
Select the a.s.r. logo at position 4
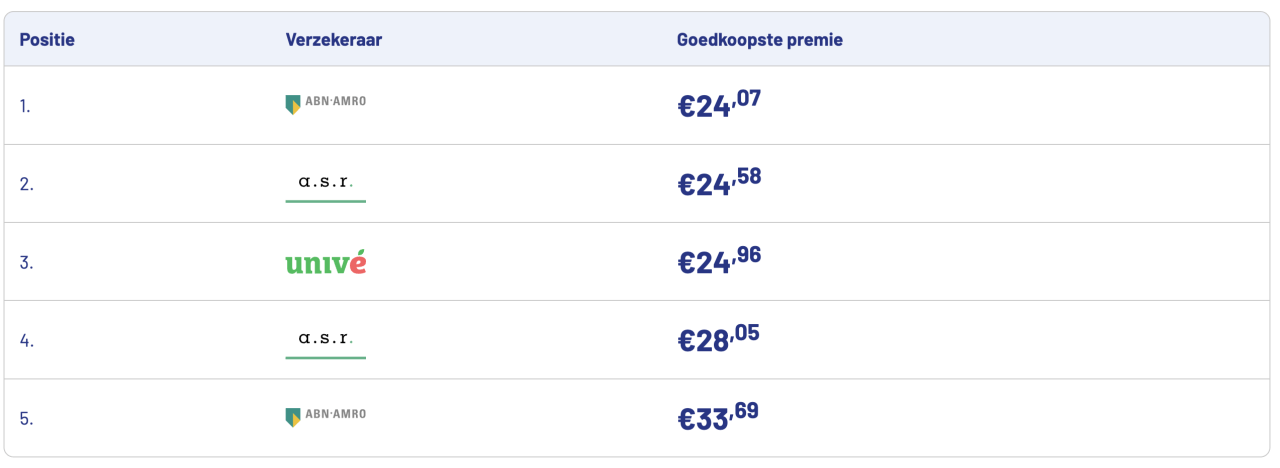[x=325, y=339]
